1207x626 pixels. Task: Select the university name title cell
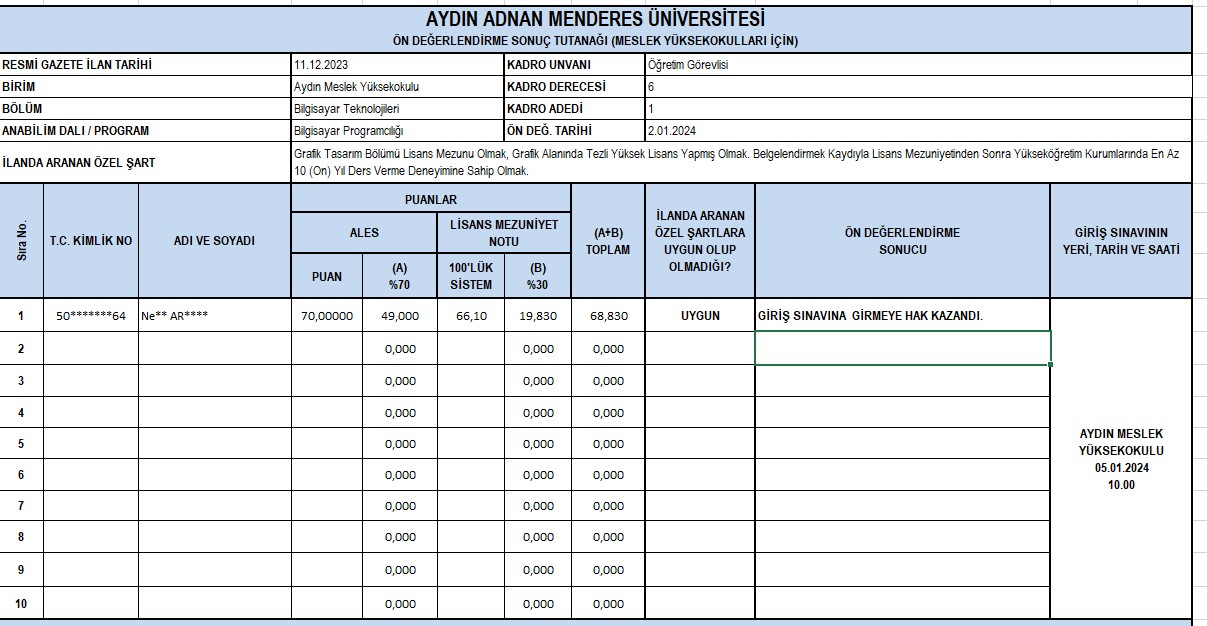pos(596,20)
